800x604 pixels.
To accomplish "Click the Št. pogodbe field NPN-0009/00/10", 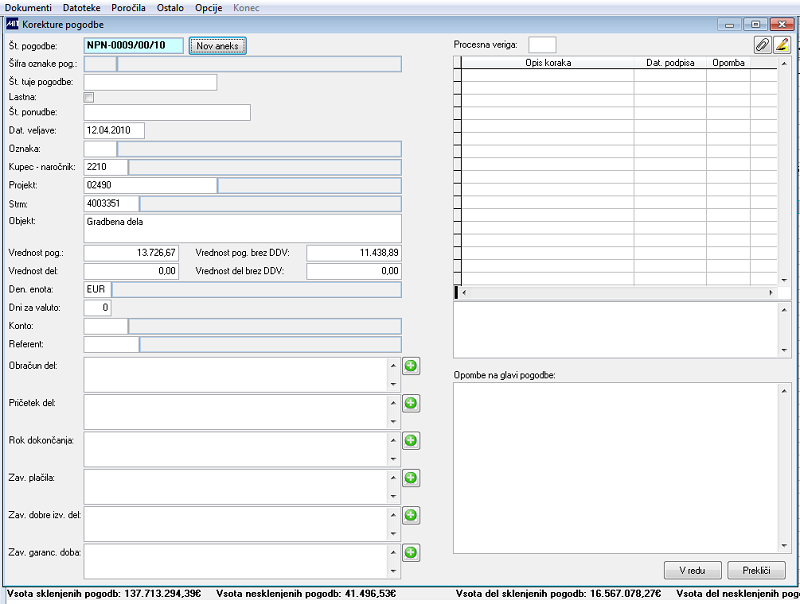I will [x=133, y=45].
